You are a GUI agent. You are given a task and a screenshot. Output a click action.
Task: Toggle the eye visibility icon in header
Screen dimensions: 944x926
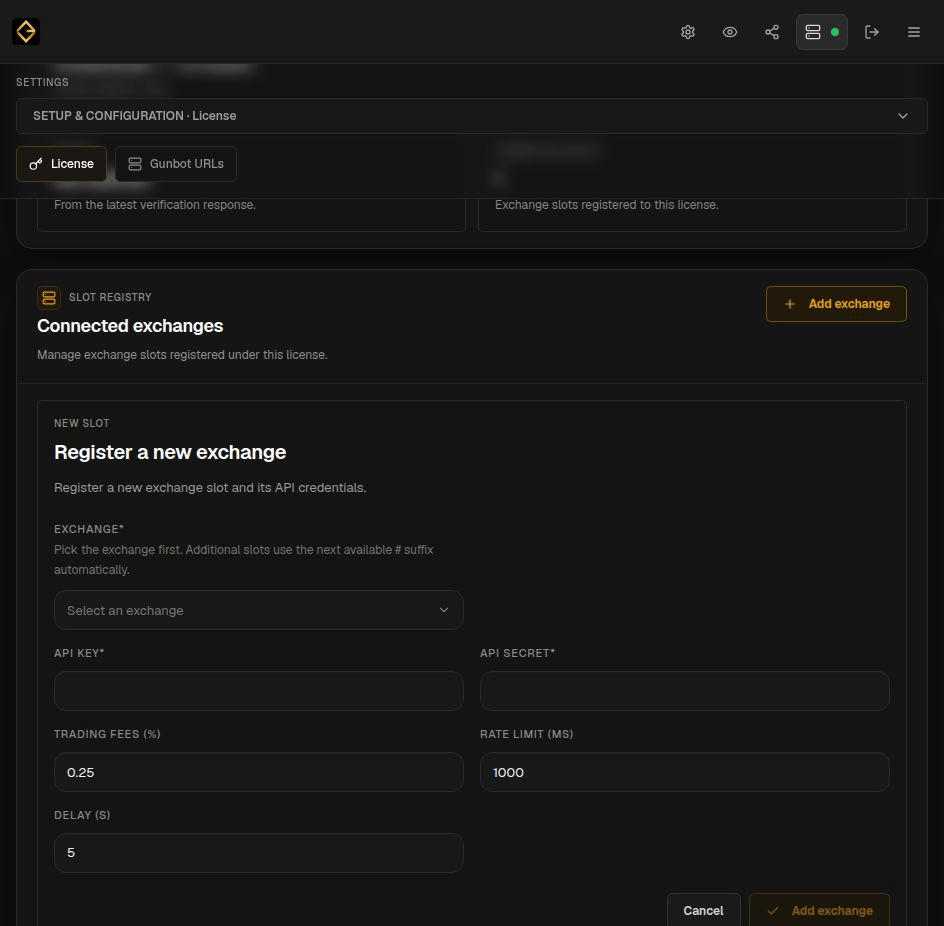(x=730, y=32)
